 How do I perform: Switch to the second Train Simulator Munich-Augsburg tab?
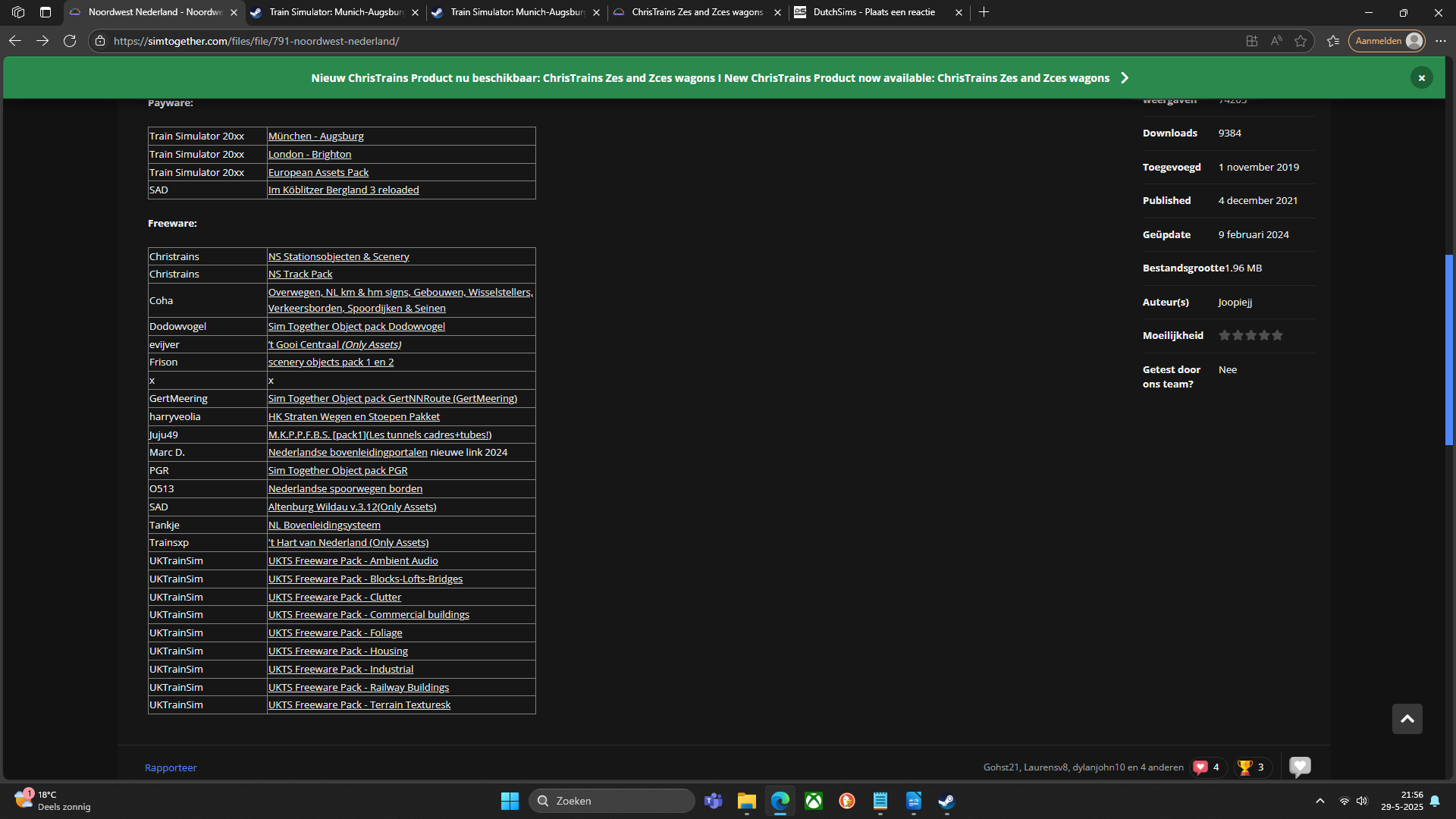[x=517, y=12]
